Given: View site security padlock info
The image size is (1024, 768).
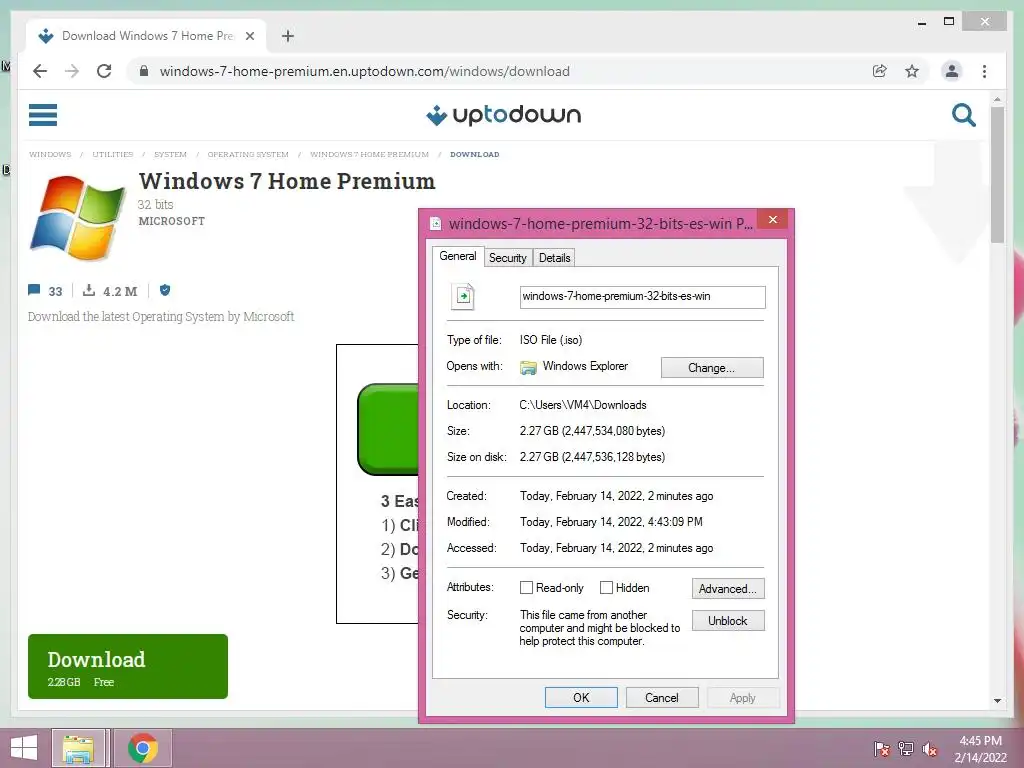Looking at the screenshot, I should (144, 71).
